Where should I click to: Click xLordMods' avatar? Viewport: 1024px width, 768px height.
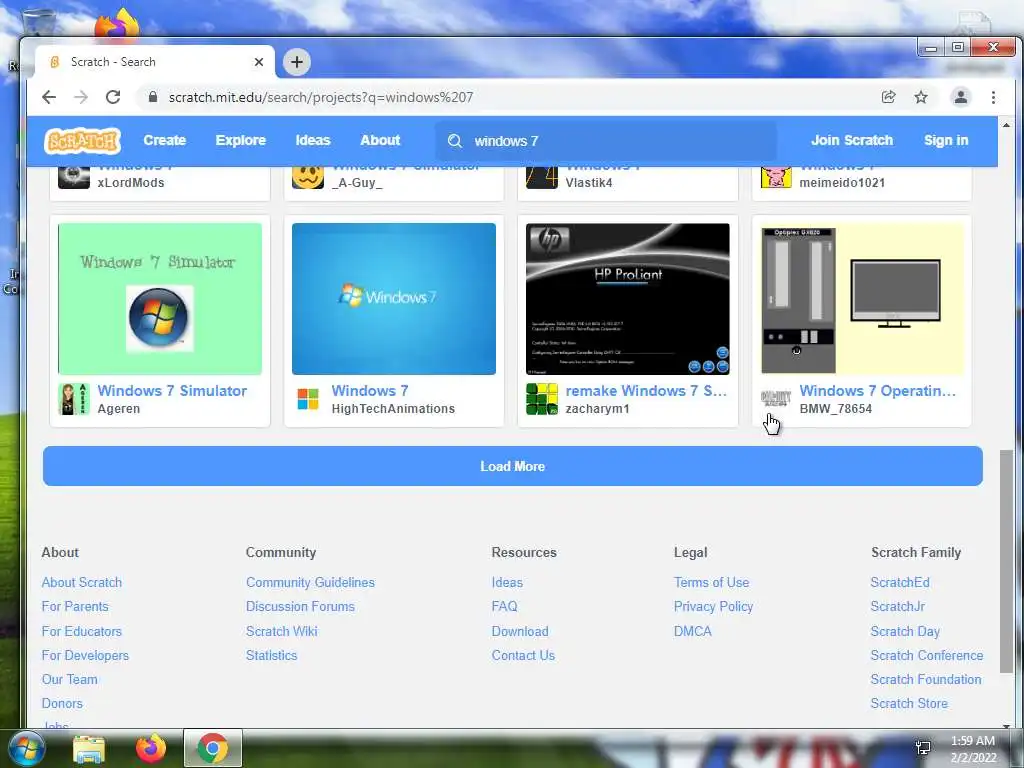point(74,177)
